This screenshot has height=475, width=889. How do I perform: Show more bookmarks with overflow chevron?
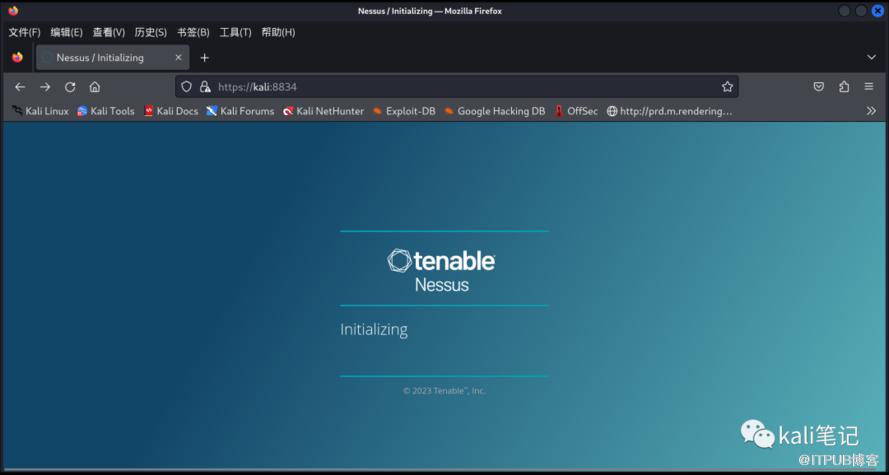(871, 111)
